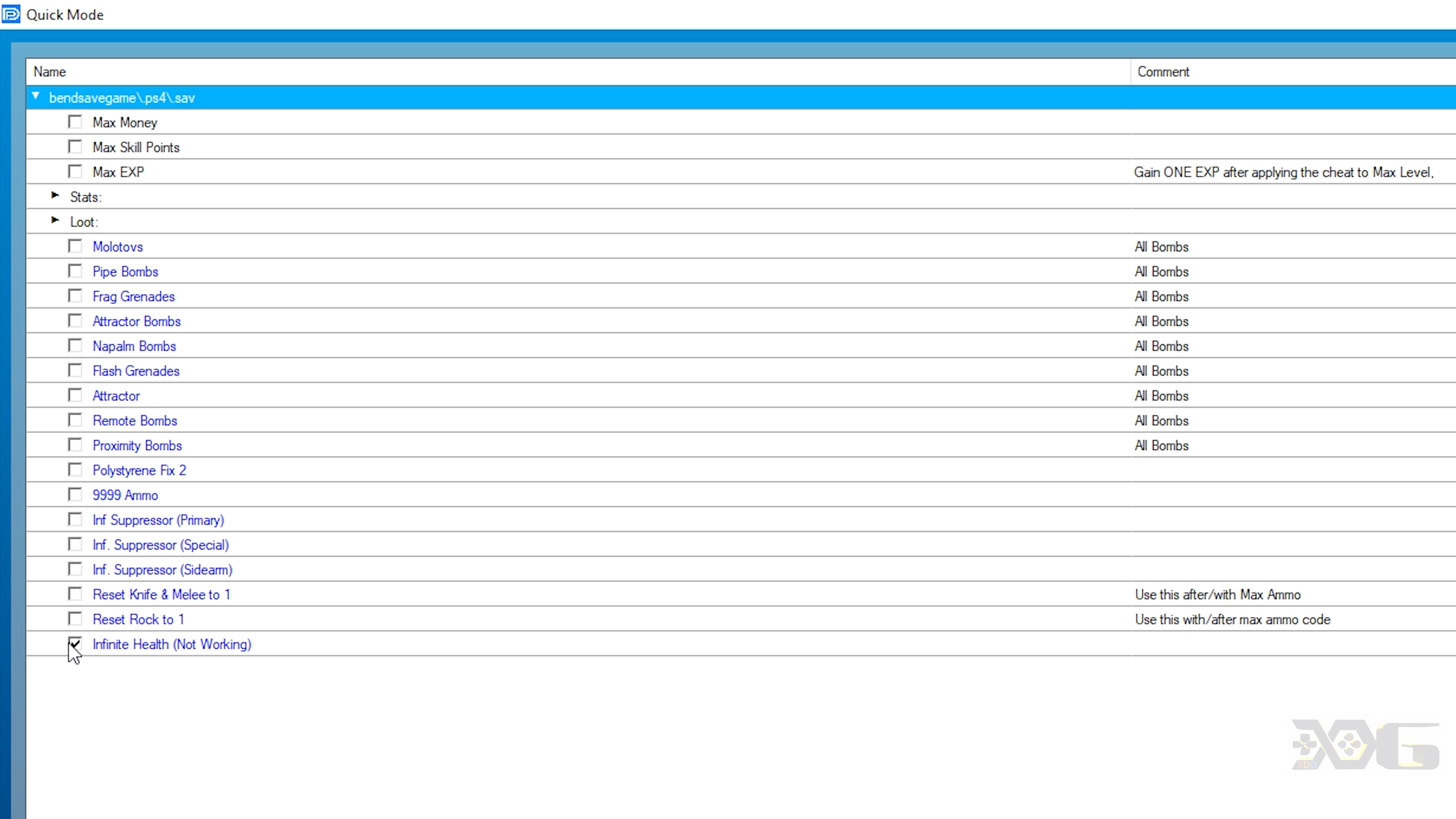Enable the 9999 Ammo checkbox
Image resolution: width=1456 pixels, height=819 pixels.
click(75, 494)
